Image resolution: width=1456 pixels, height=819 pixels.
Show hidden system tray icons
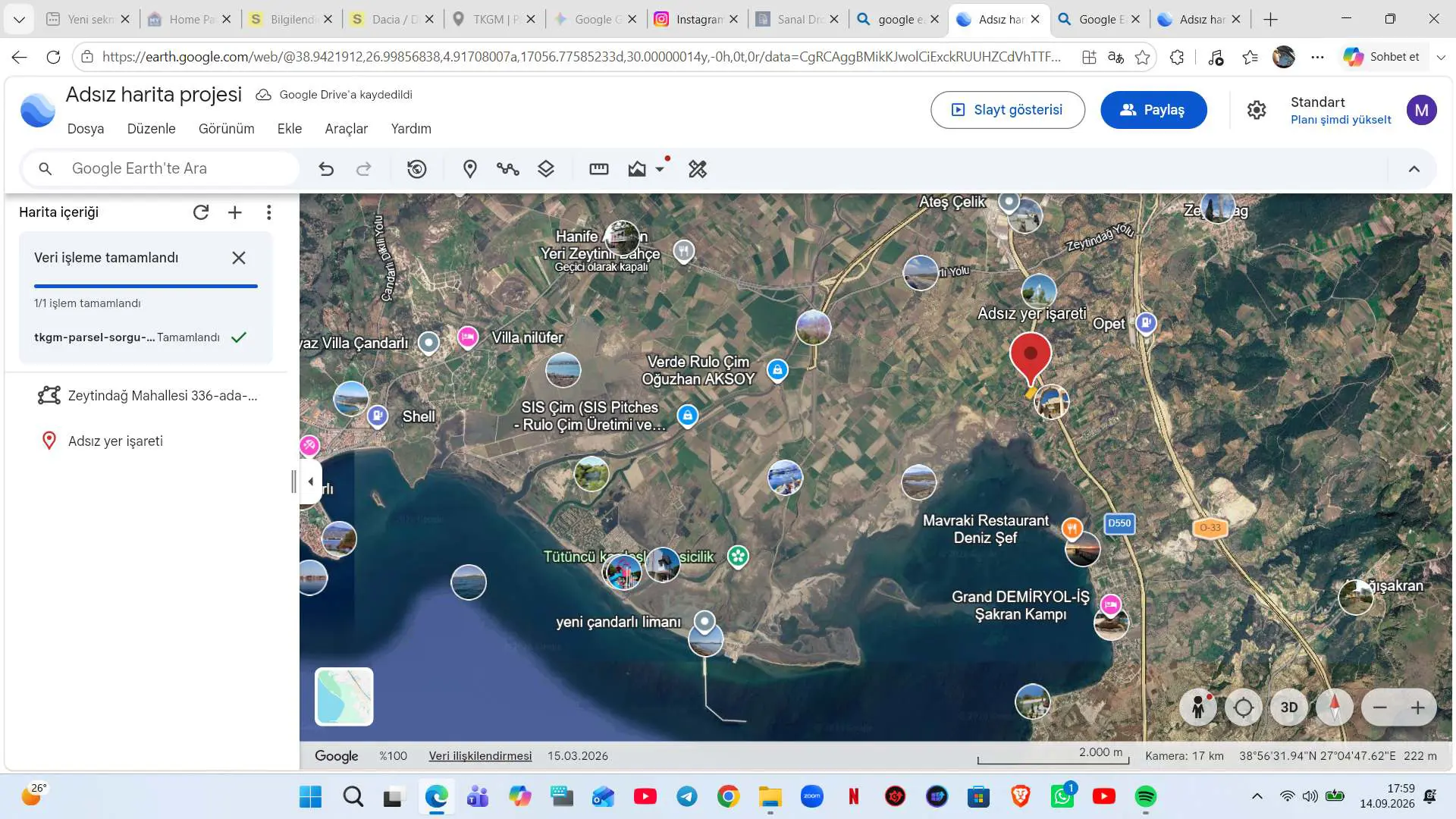pyautogui.click(x=1257, y=796)
